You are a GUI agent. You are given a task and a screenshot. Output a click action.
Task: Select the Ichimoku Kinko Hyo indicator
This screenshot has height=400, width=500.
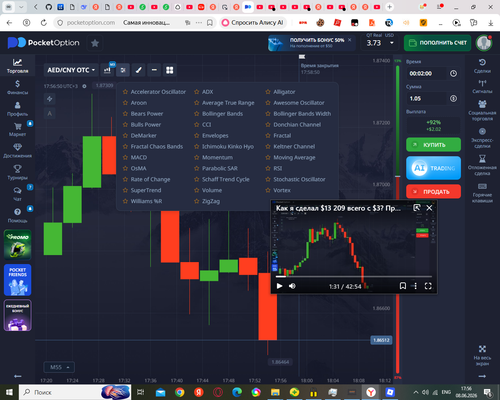tap(228, 146)
